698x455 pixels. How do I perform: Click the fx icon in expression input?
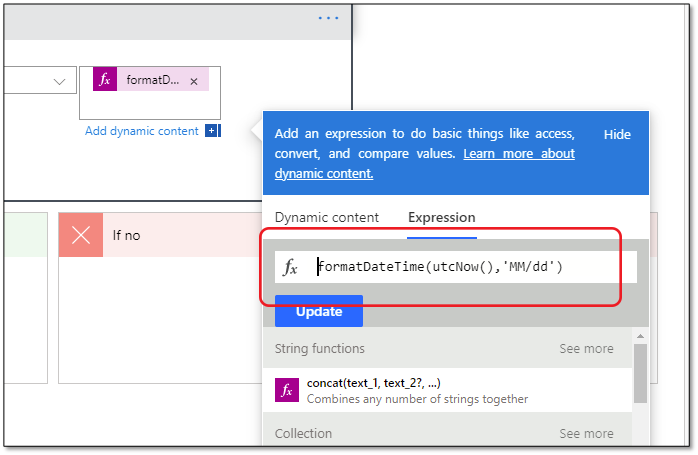(290, 267)
